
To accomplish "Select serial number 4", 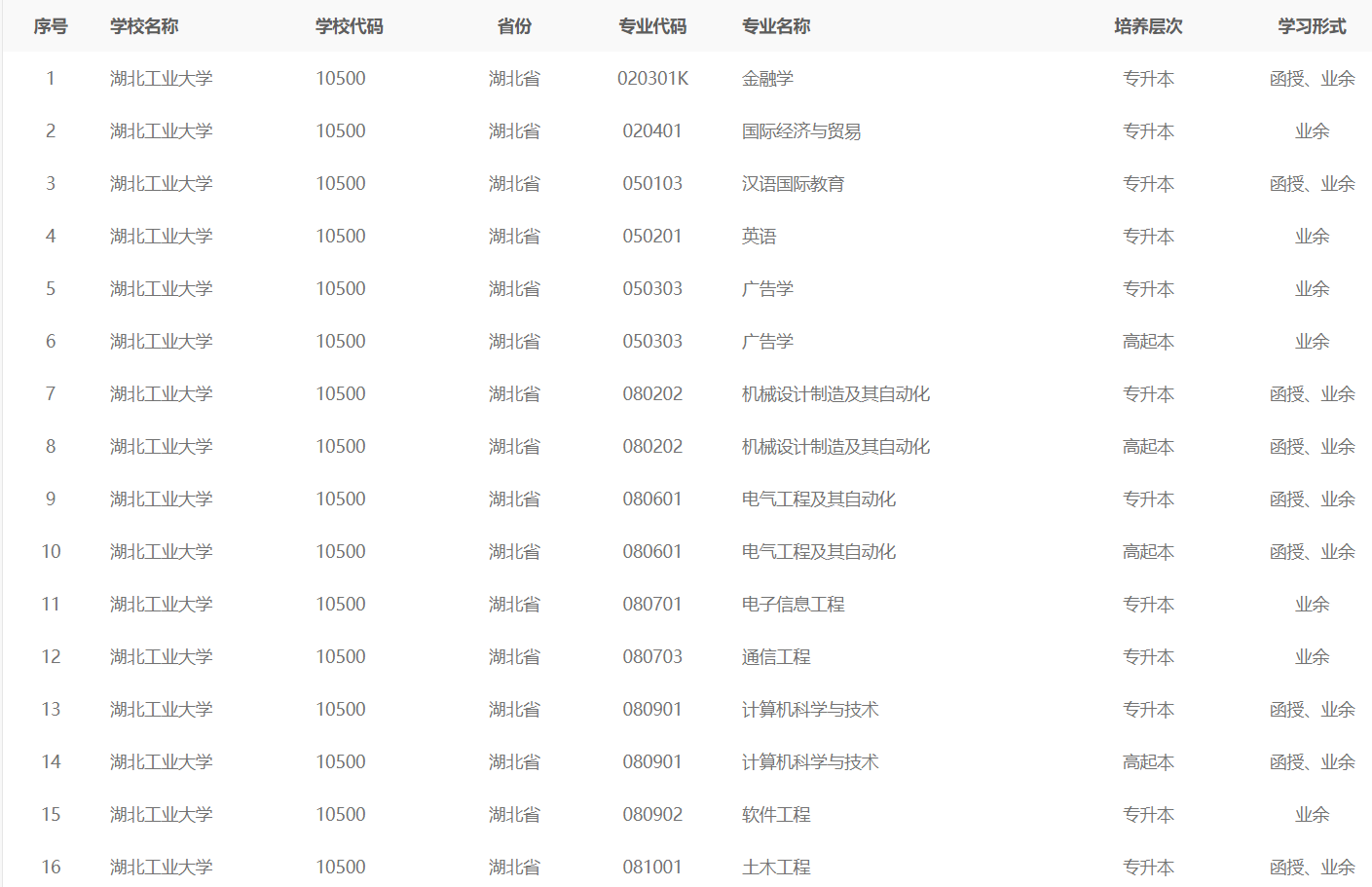I will (51, 237).
